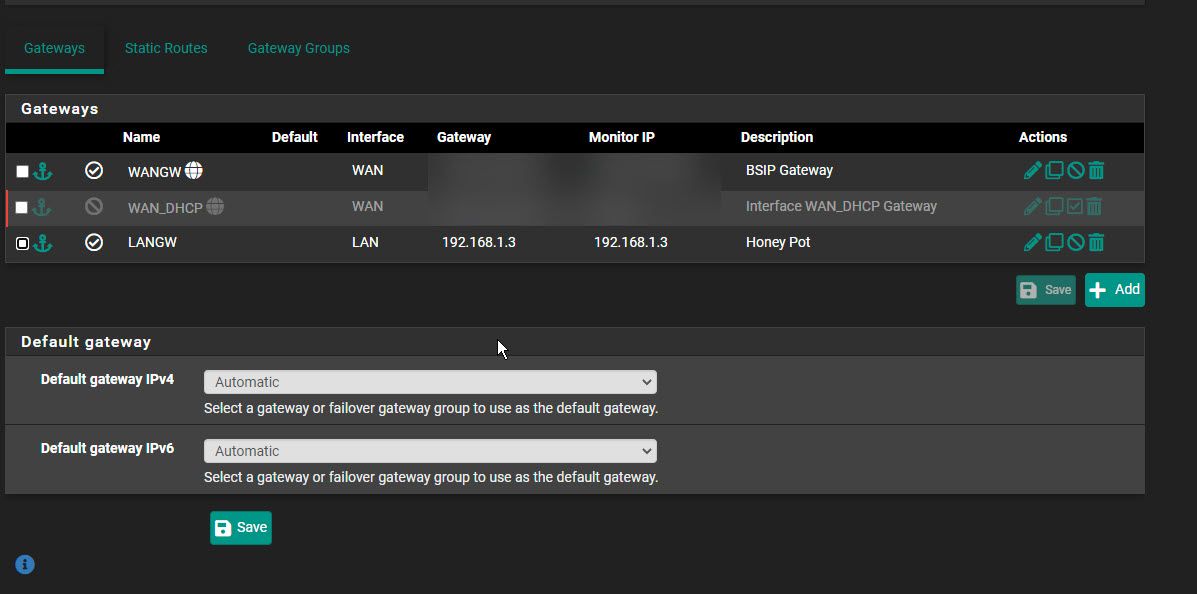Image resolution: width=1197 pixels, height=594 pixels.
Task: Click the Description column header
Action: 777,137
